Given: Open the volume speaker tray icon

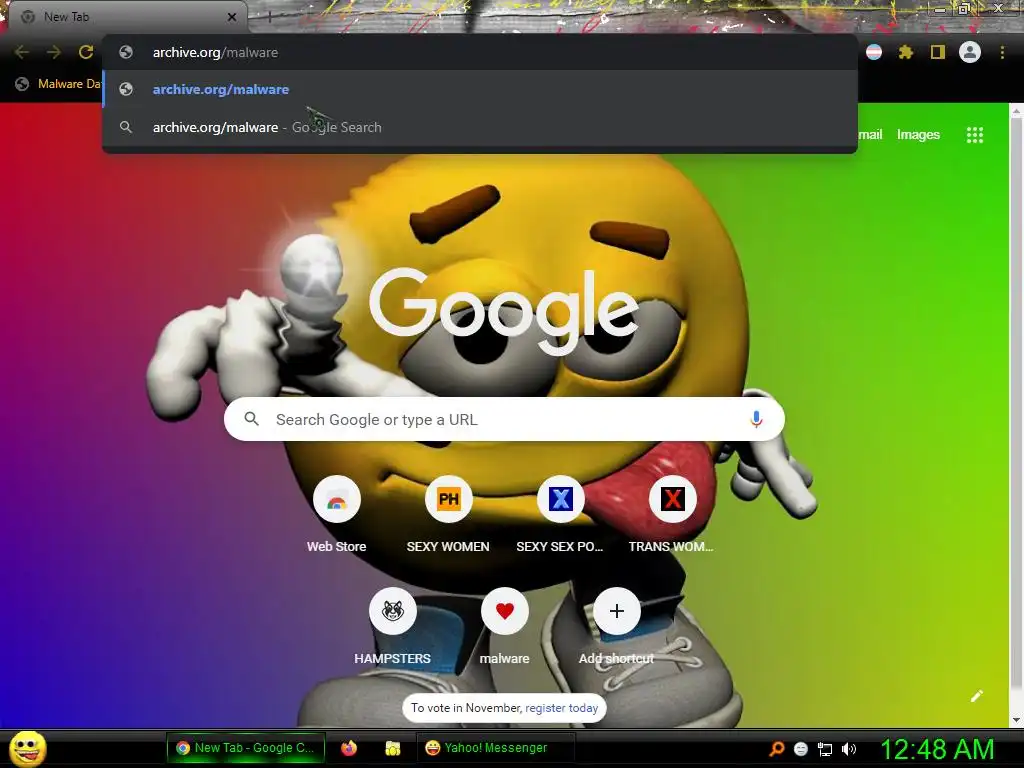Looking at the screenshot, I should 848,749.
